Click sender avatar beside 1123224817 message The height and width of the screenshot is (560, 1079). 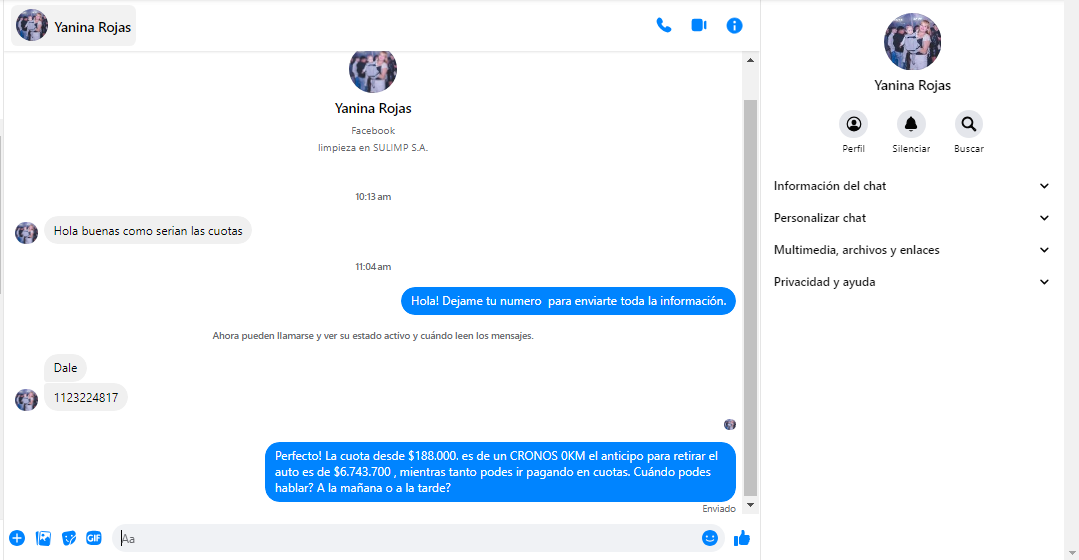pos(26,400)
